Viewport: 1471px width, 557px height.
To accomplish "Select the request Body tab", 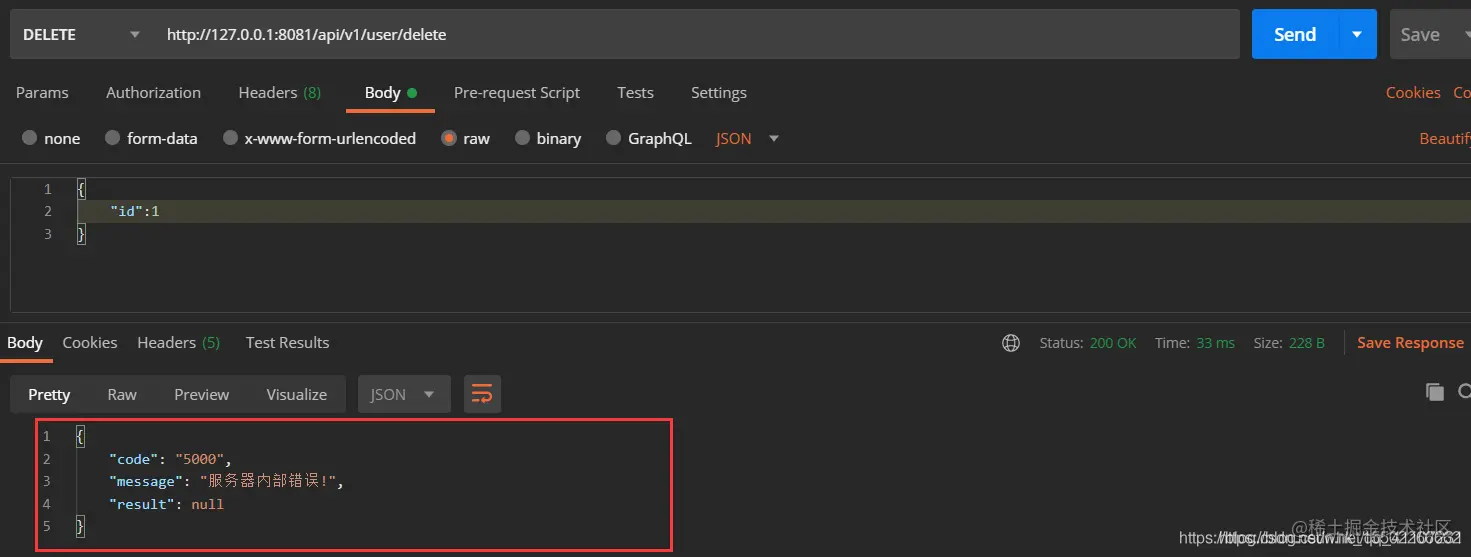I will tap(390, 92).
